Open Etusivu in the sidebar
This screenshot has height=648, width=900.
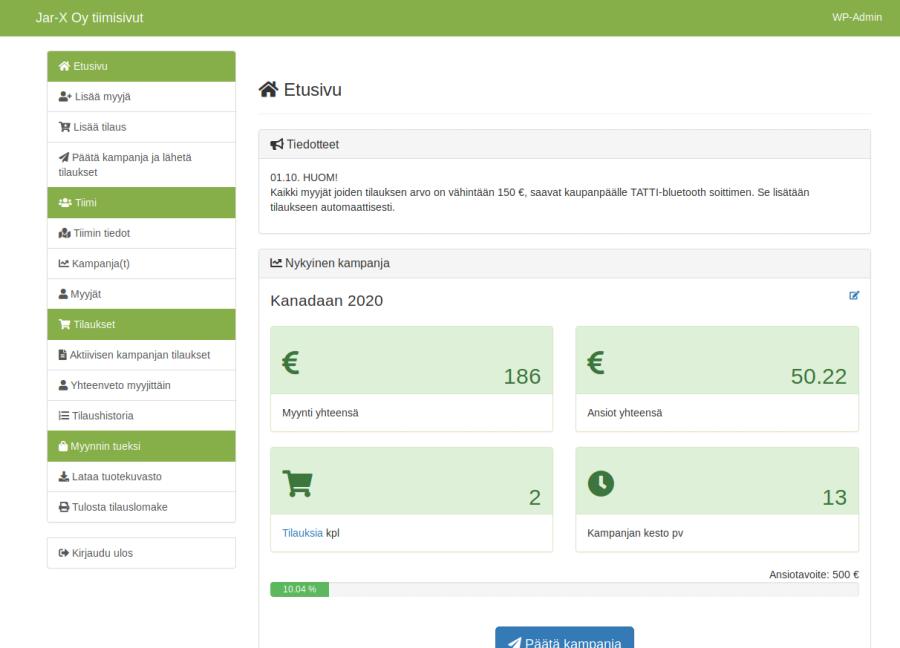pyautogui.click(x=141, y=66)
